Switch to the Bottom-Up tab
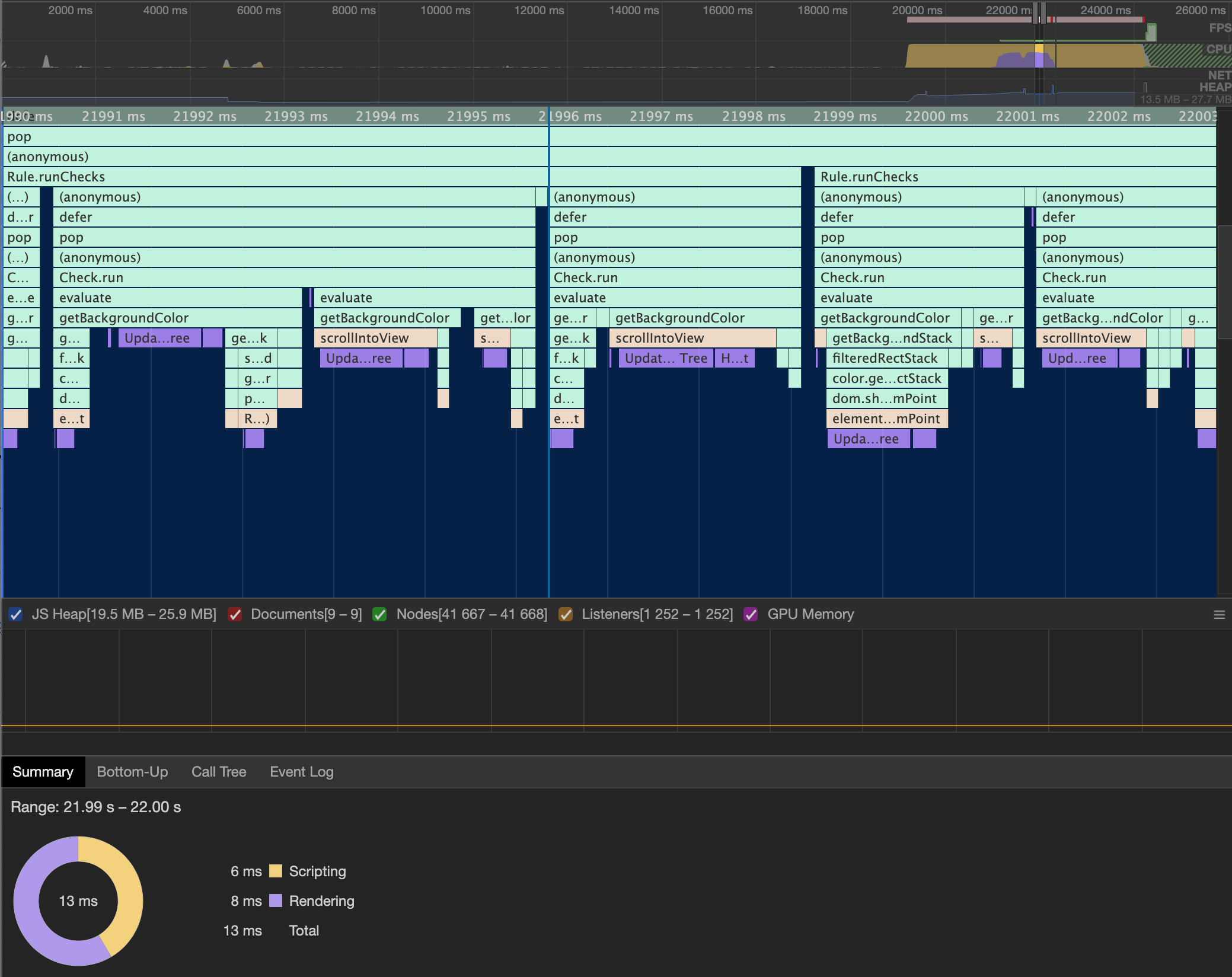 [x=132, y=772]
